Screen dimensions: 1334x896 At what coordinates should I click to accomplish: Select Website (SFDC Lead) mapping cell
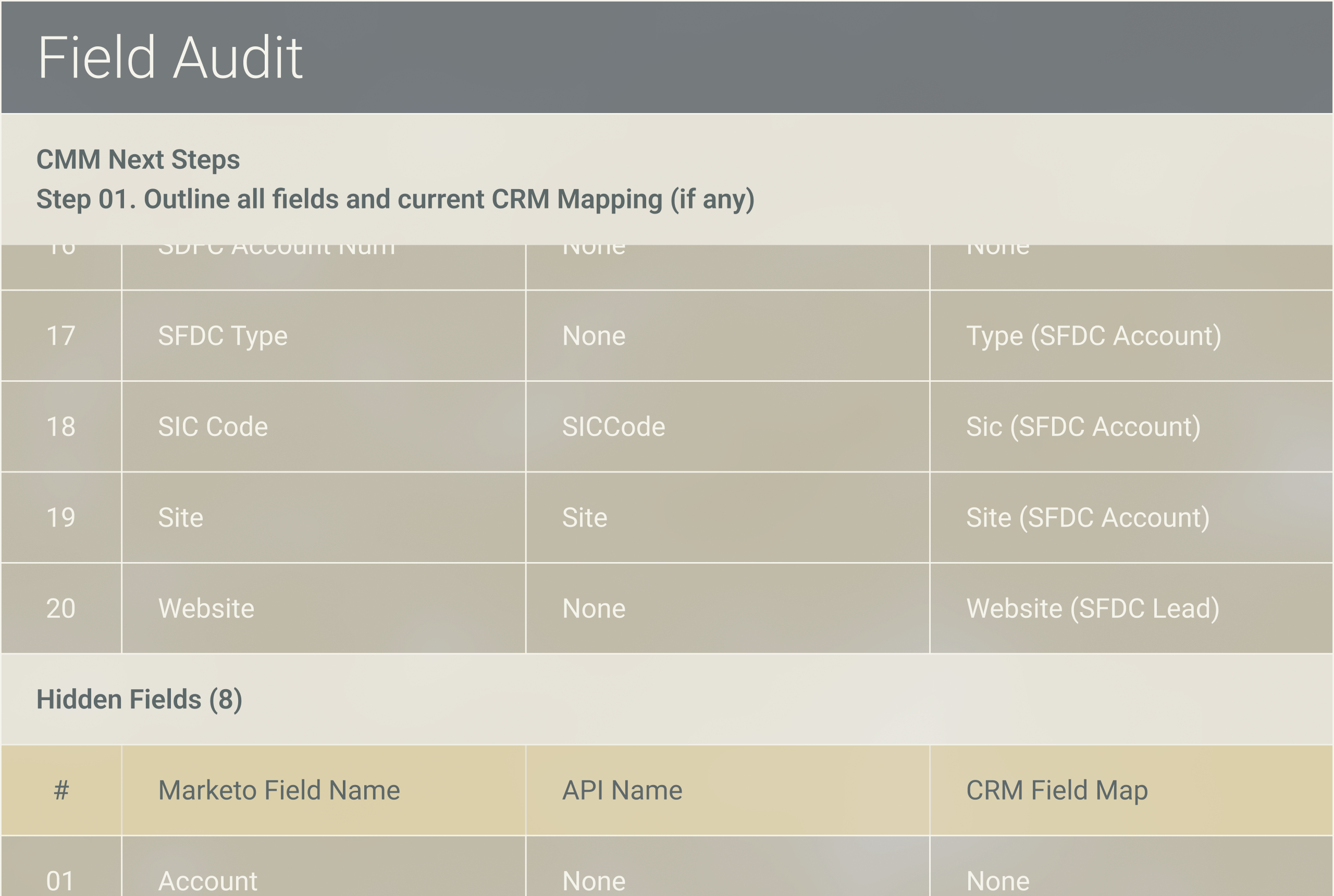(x=1092, y=608)
